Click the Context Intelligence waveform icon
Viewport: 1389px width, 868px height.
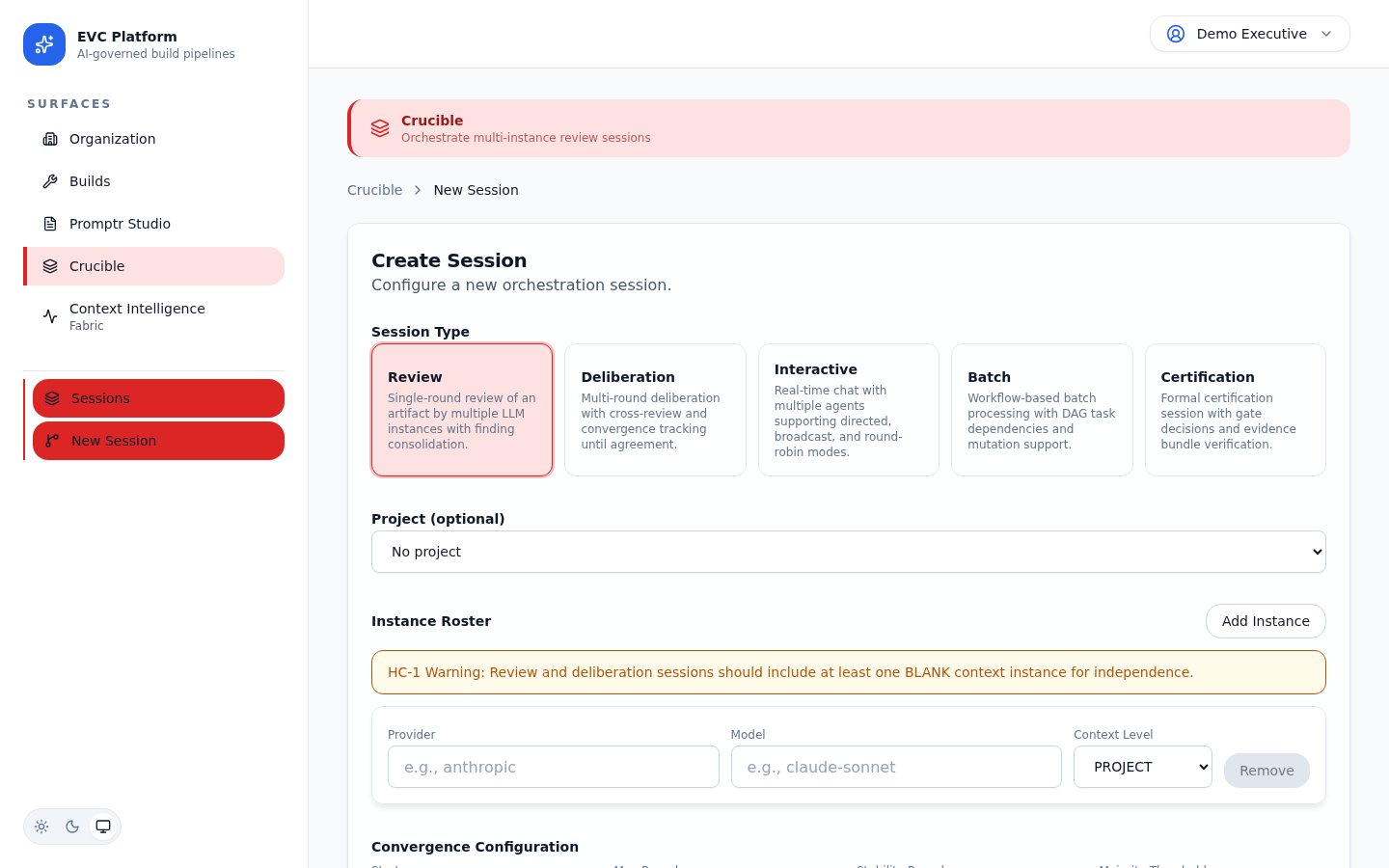point(49,315)
